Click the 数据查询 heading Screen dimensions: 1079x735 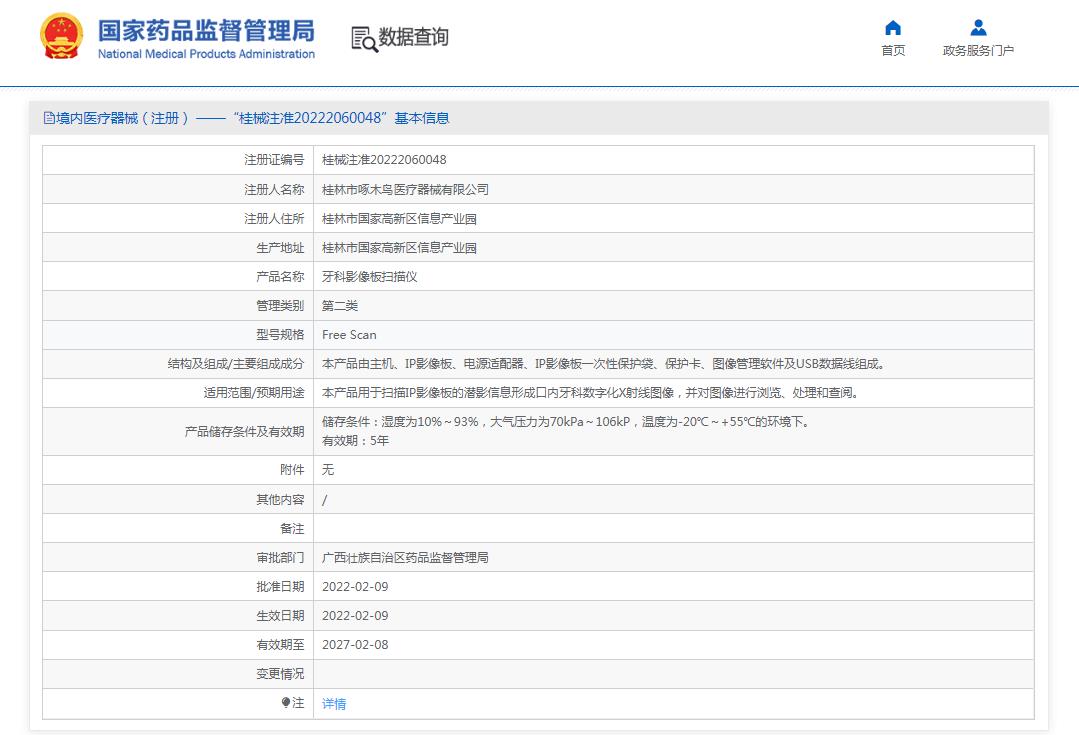pyautogui.click(x=414, y=37)
